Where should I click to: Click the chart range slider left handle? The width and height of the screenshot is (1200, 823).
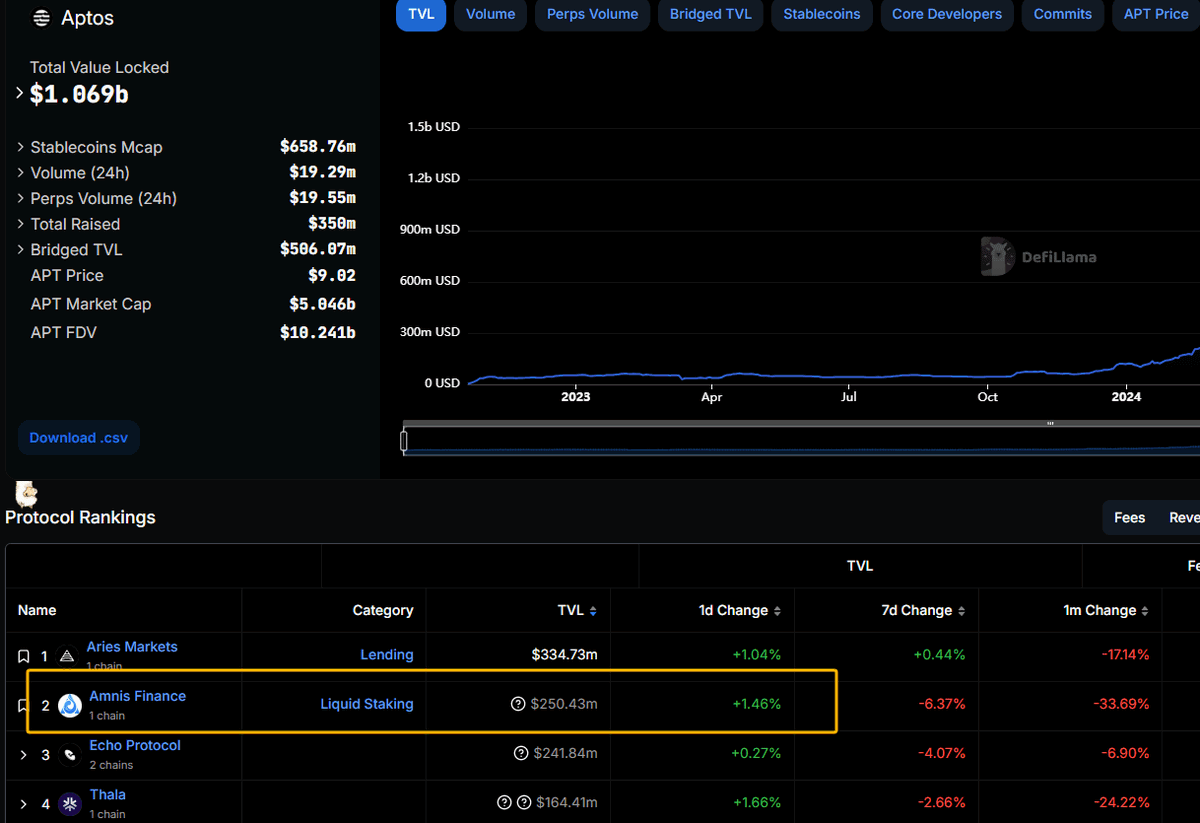pos(404,440)
